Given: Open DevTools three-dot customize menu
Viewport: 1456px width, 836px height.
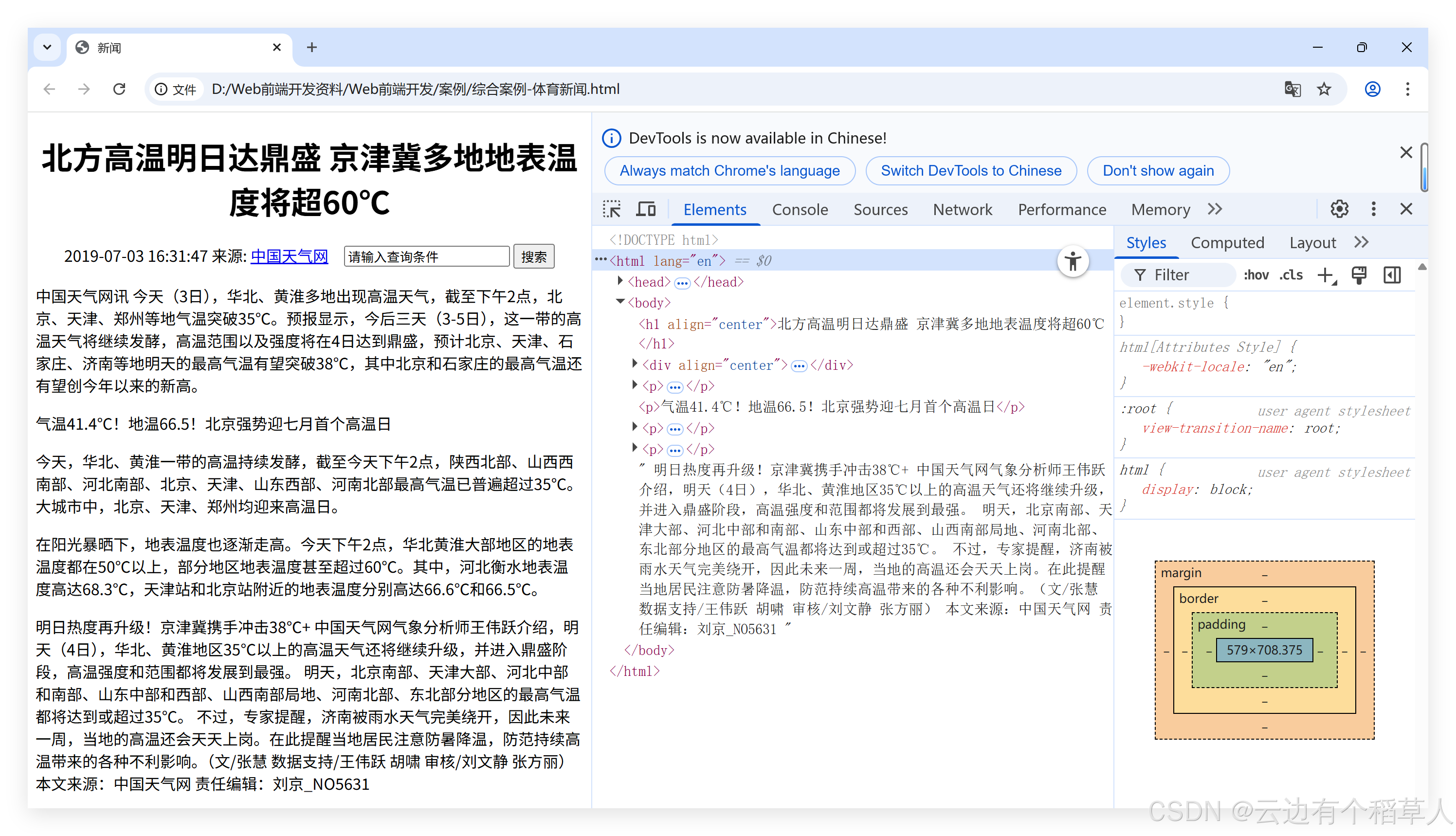Looking at the screenshot, I should pyautogui.click(x=1373, y=209).
